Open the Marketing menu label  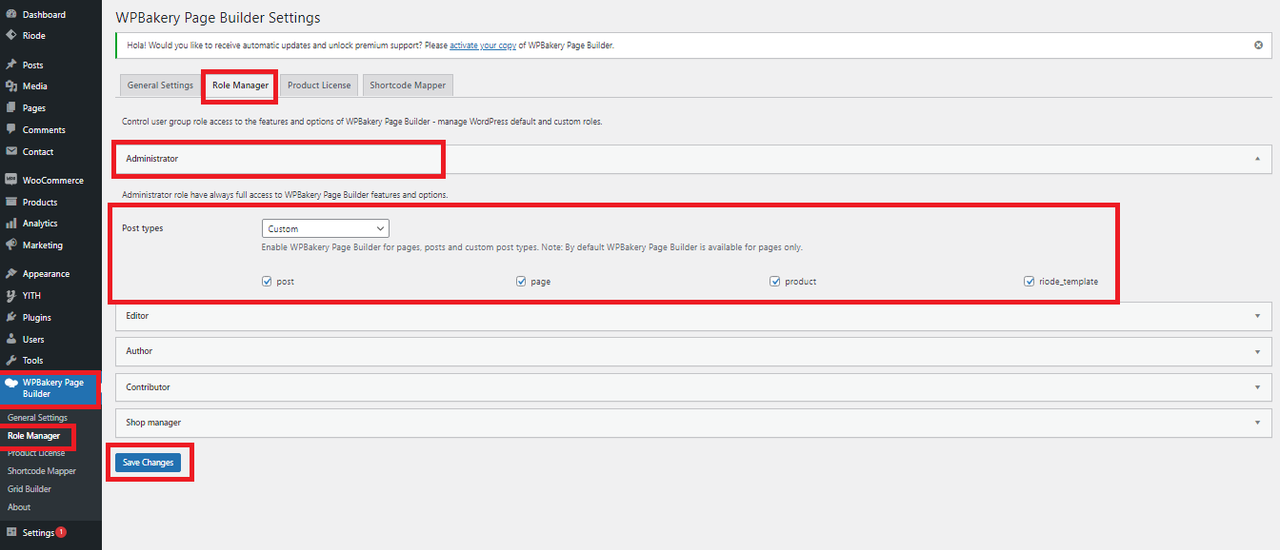click(x=43, y=245)
